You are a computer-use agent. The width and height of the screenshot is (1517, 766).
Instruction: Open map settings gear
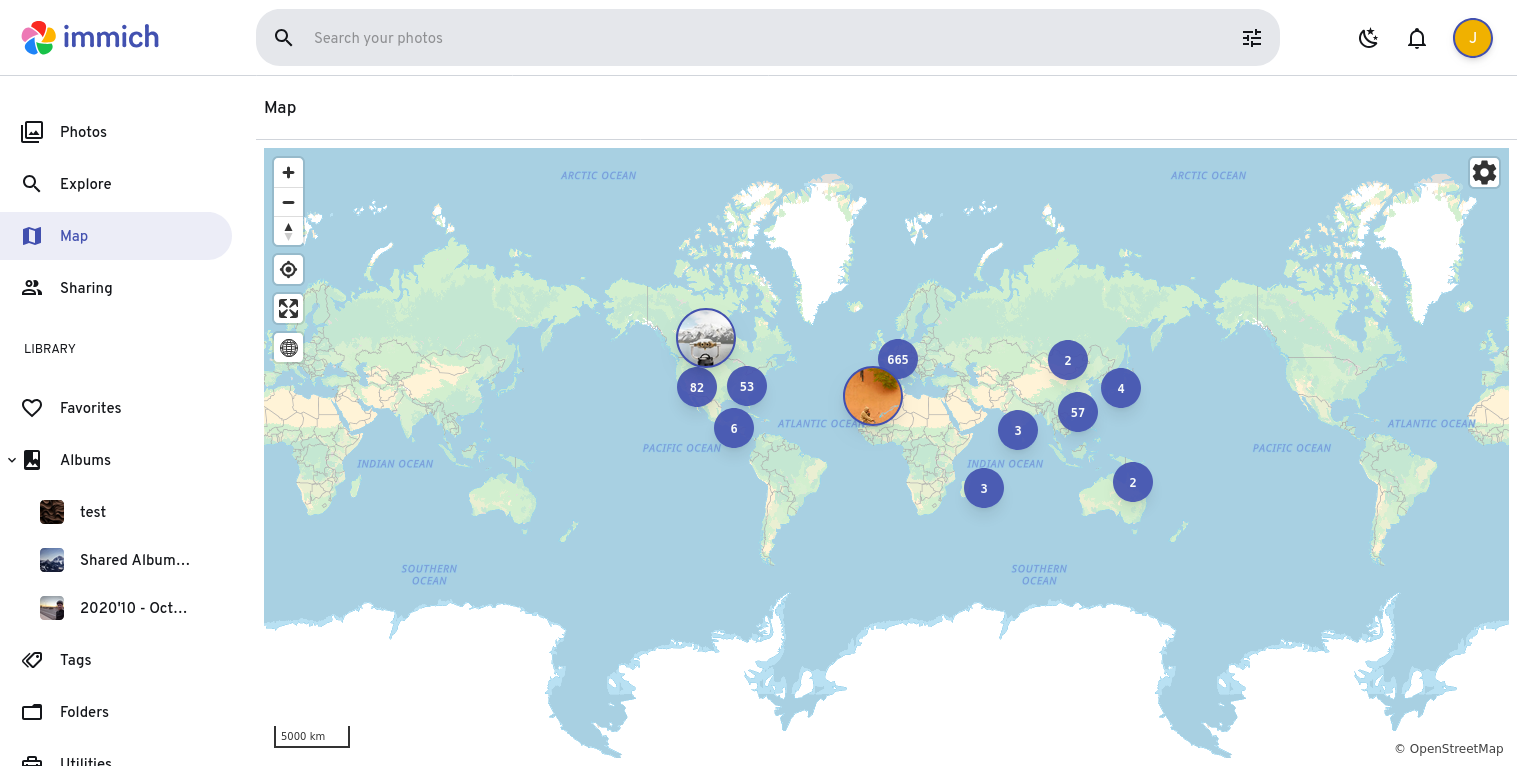tap(1484, 173)
